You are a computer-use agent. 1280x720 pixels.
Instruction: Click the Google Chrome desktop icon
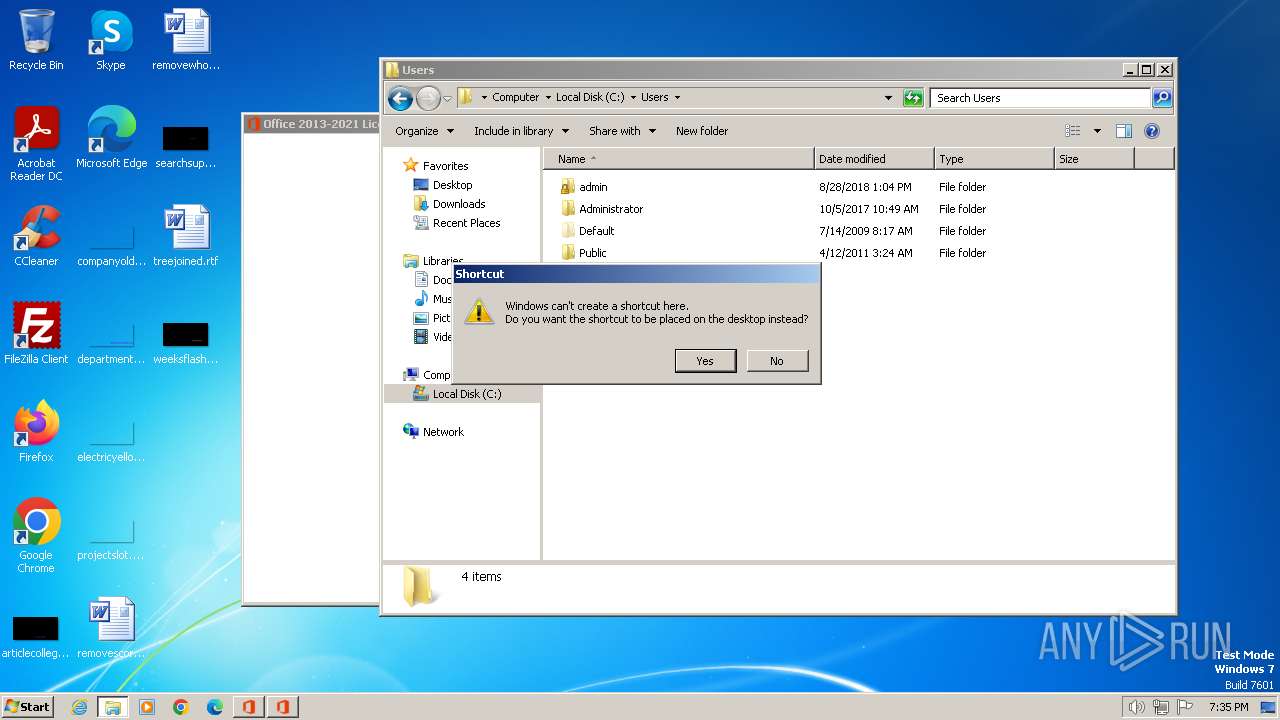(x=36, y=536)
